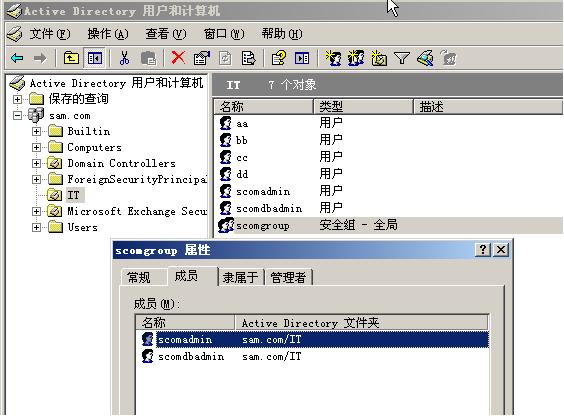Expand the Microsoft Exchange Security node

[x=36, y=211]
